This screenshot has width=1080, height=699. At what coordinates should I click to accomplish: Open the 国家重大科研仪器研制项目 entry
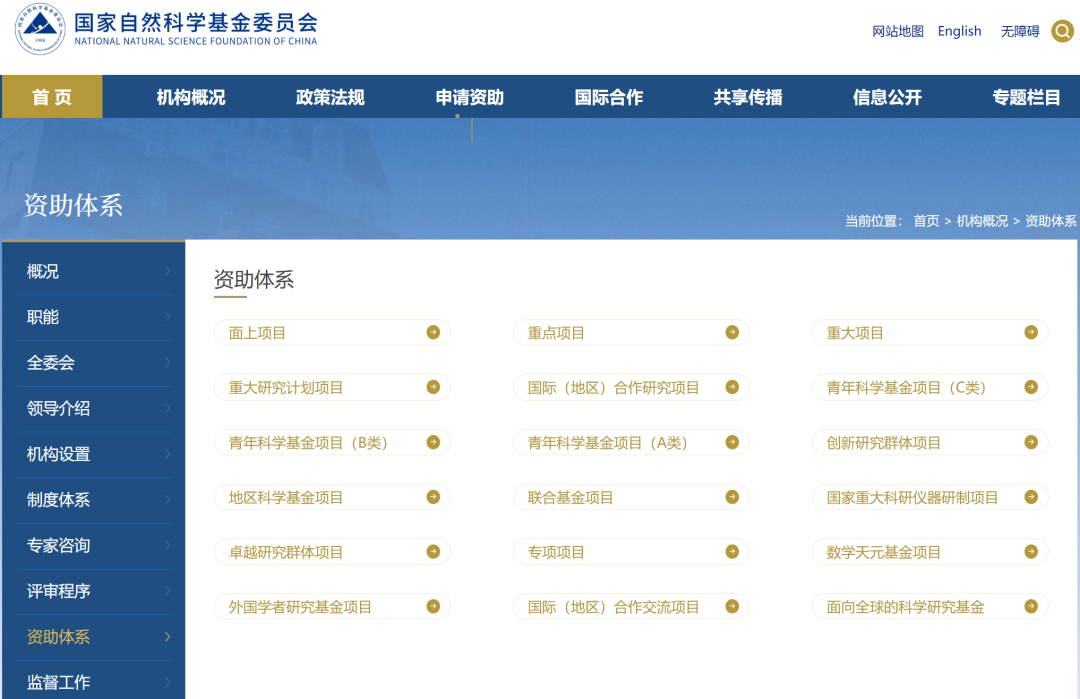[912, 497]
